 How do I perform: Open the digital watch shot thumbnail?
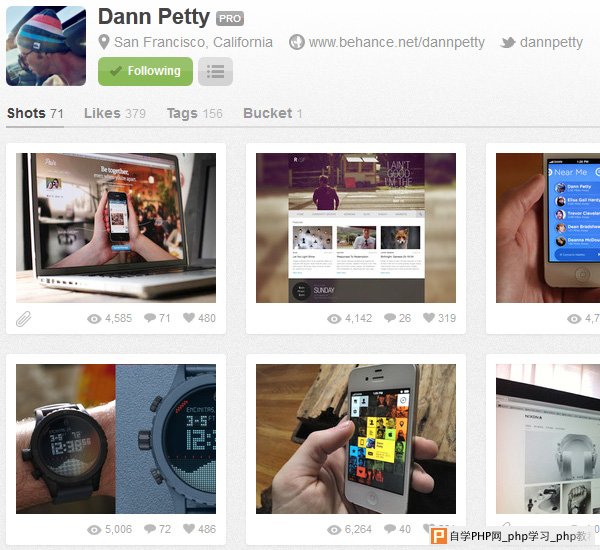click(116, 439)
